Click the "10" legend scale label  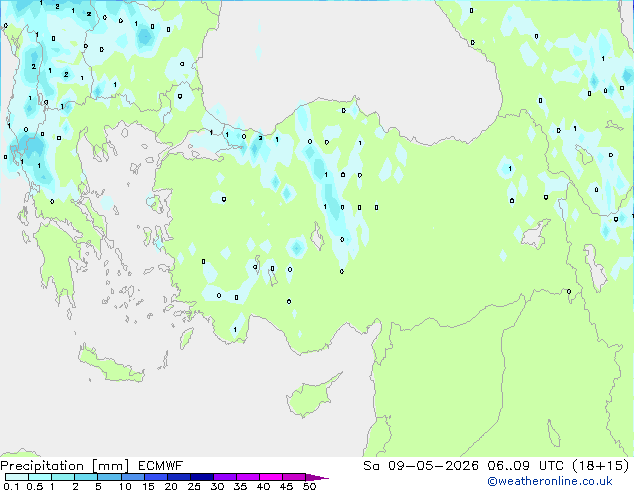[x=125, y=486]
